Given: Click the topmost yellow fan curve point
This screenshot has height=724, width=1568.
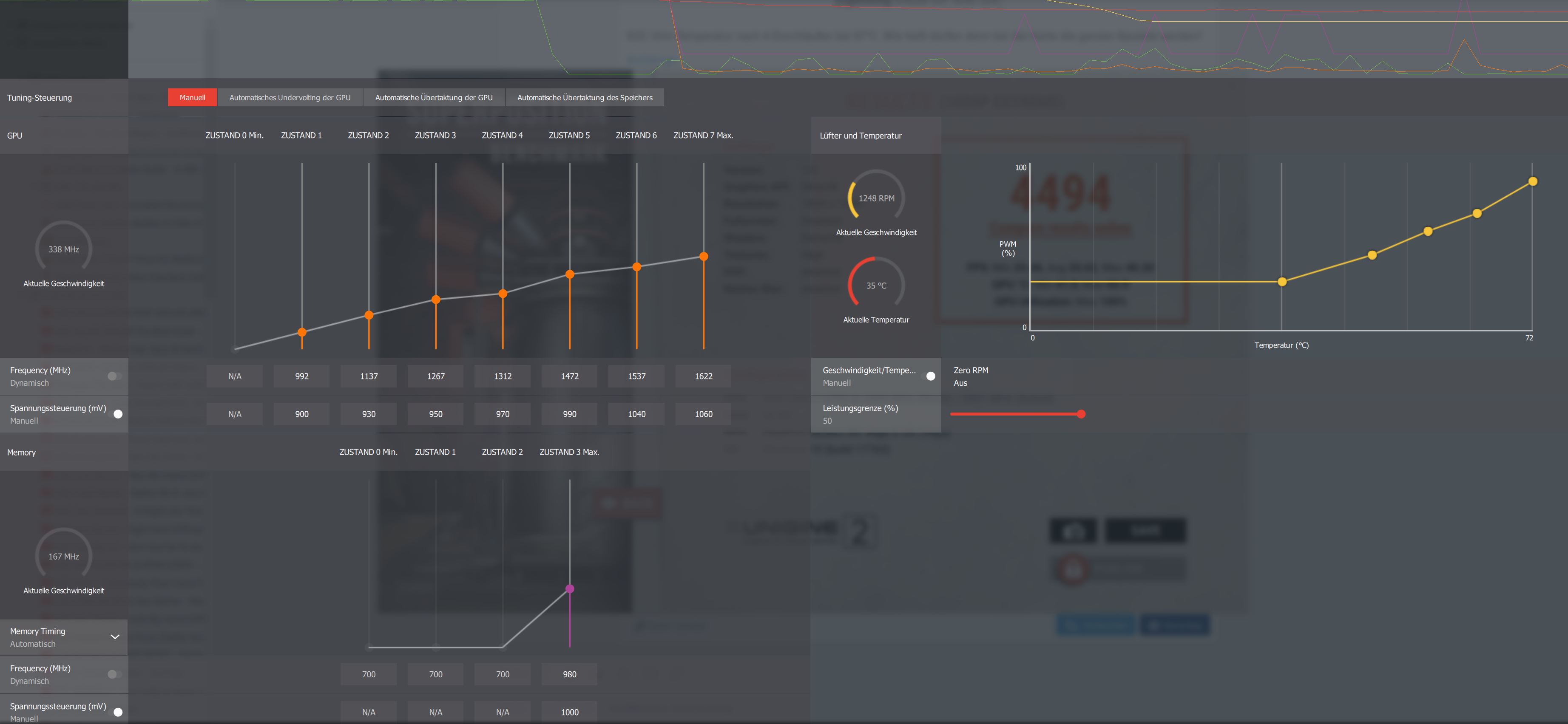Looking at the screenshot, I should pos(1532,181).
